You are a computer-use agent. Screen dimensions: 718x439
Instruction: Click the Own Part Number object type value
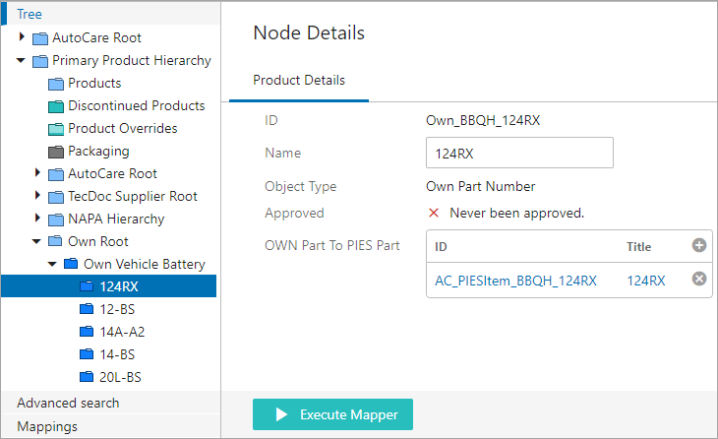tap(480, 186)
